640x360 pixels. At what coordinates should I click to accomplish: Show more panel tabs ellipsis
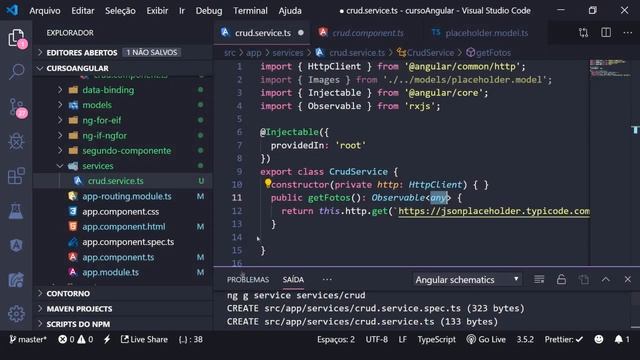click(x=327, y=280)
